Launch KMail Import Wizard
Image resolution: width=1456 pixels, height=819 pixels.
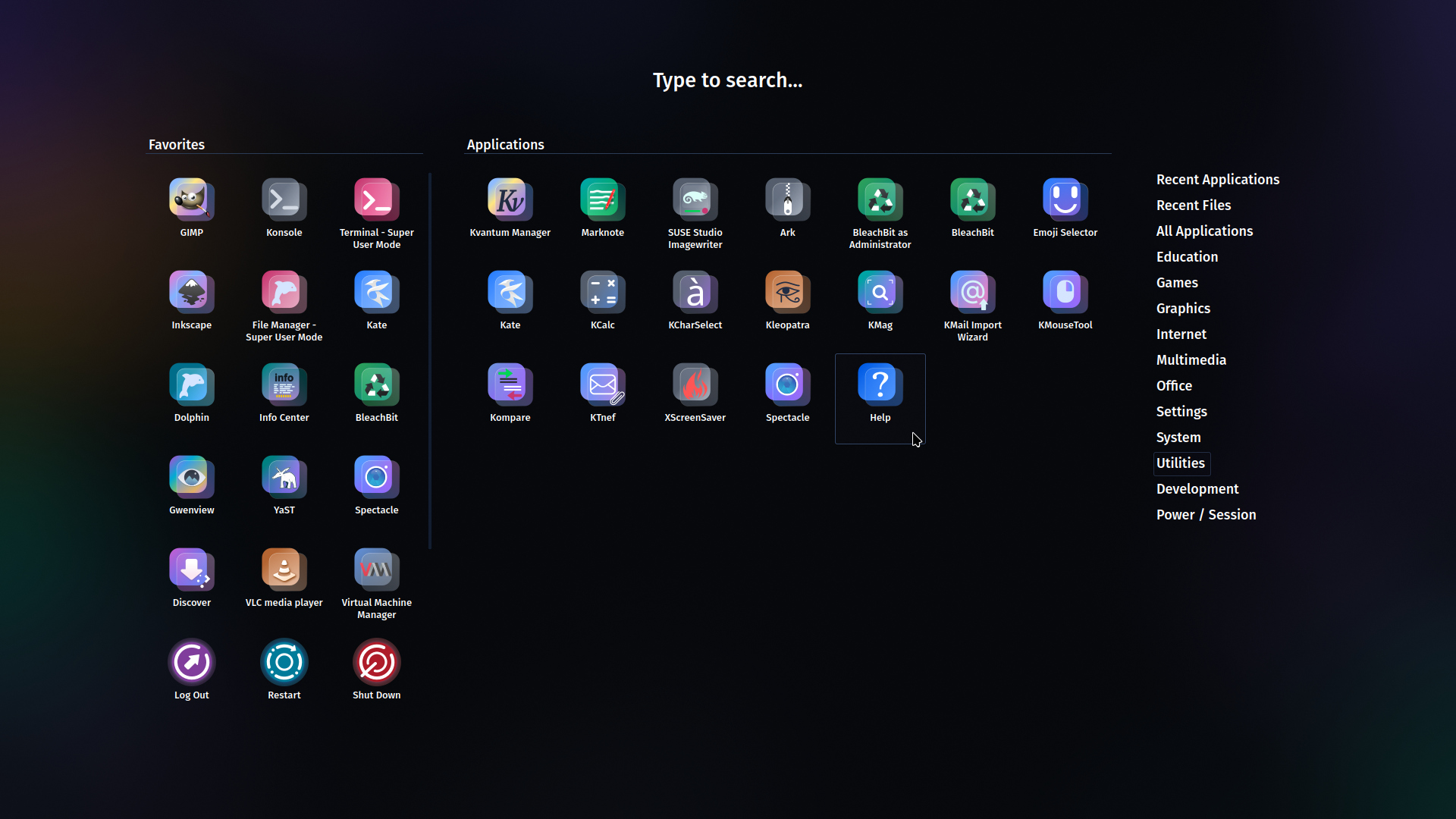[x=973, y=301]
